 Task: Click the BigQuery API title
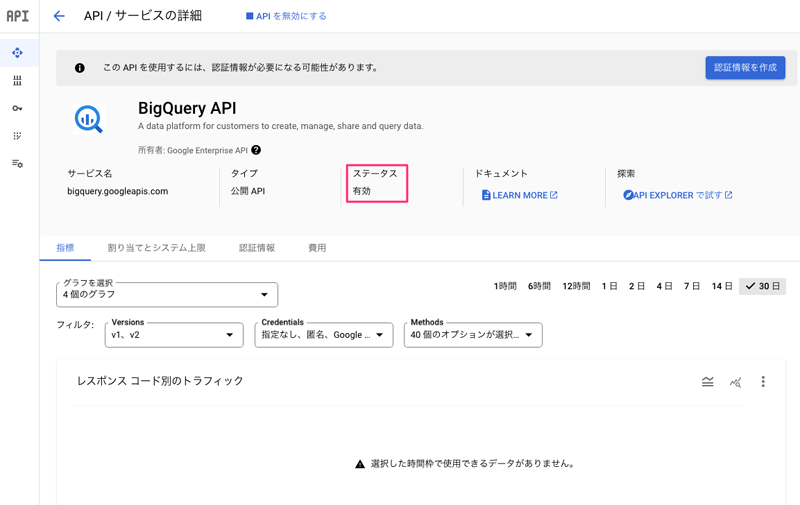pyautogui.click(x=187, y=108)
